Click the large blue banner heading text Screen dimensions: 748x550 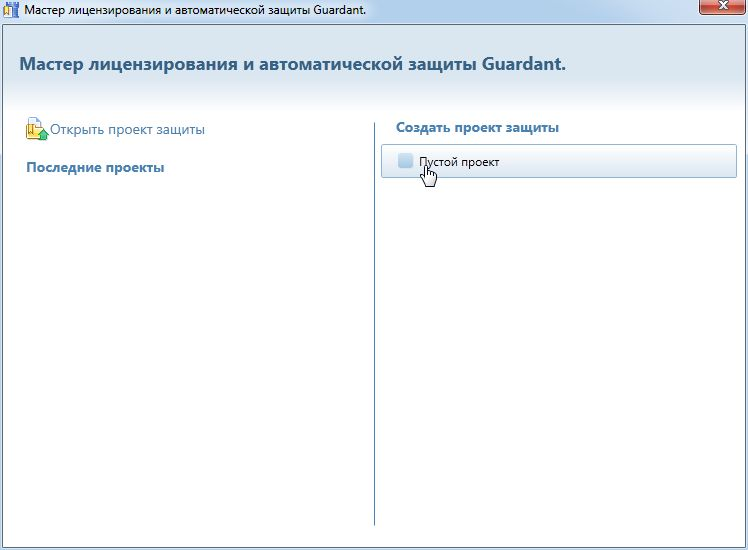tap(292, 64)
